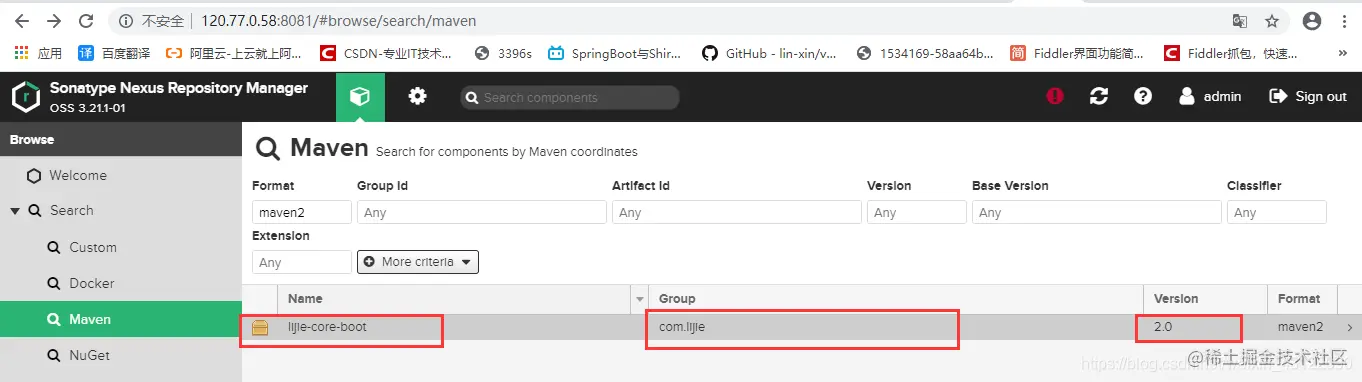Viewport: 1362px width, 382px height.
Task: Refresh current view with Nexus refresh icon
Action: (x=1099, y=97)
